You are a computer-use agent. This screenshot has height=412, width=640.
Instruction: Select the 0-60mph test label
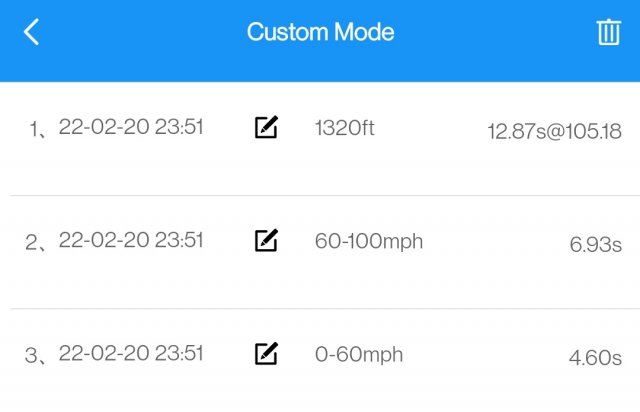point(359,355)
